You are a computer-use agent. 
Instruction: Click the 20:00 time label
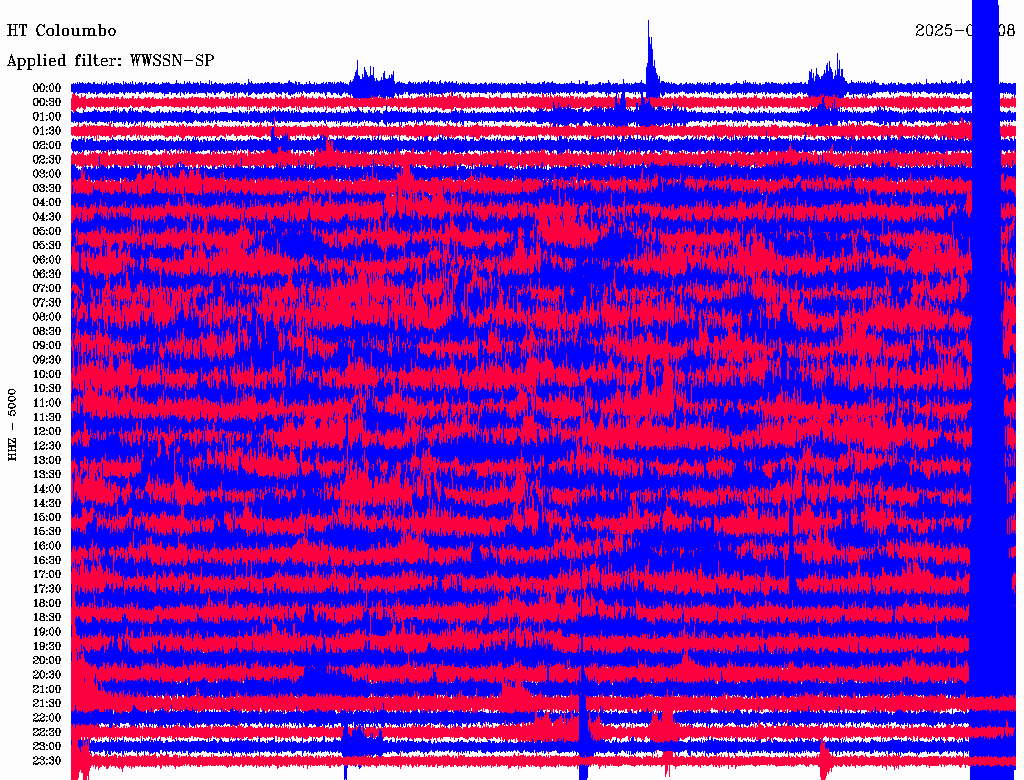[x=47, y=661]
